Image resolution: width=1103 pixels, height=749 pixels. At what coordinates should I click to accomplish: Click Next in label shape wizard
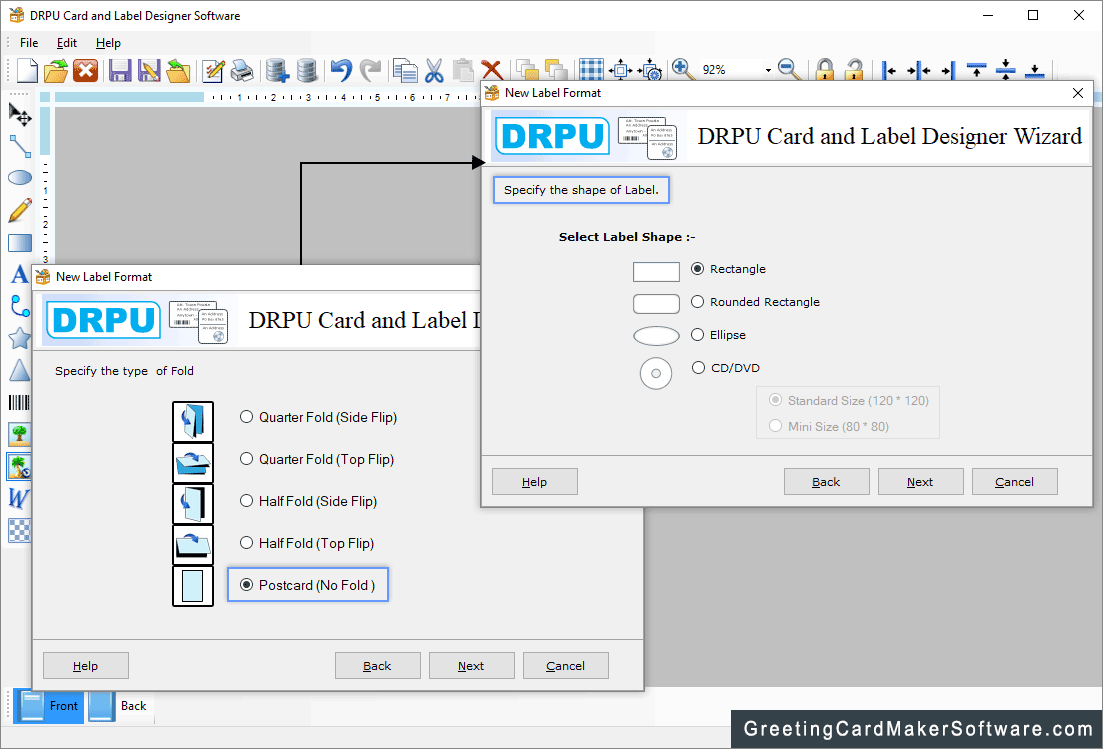920,482
